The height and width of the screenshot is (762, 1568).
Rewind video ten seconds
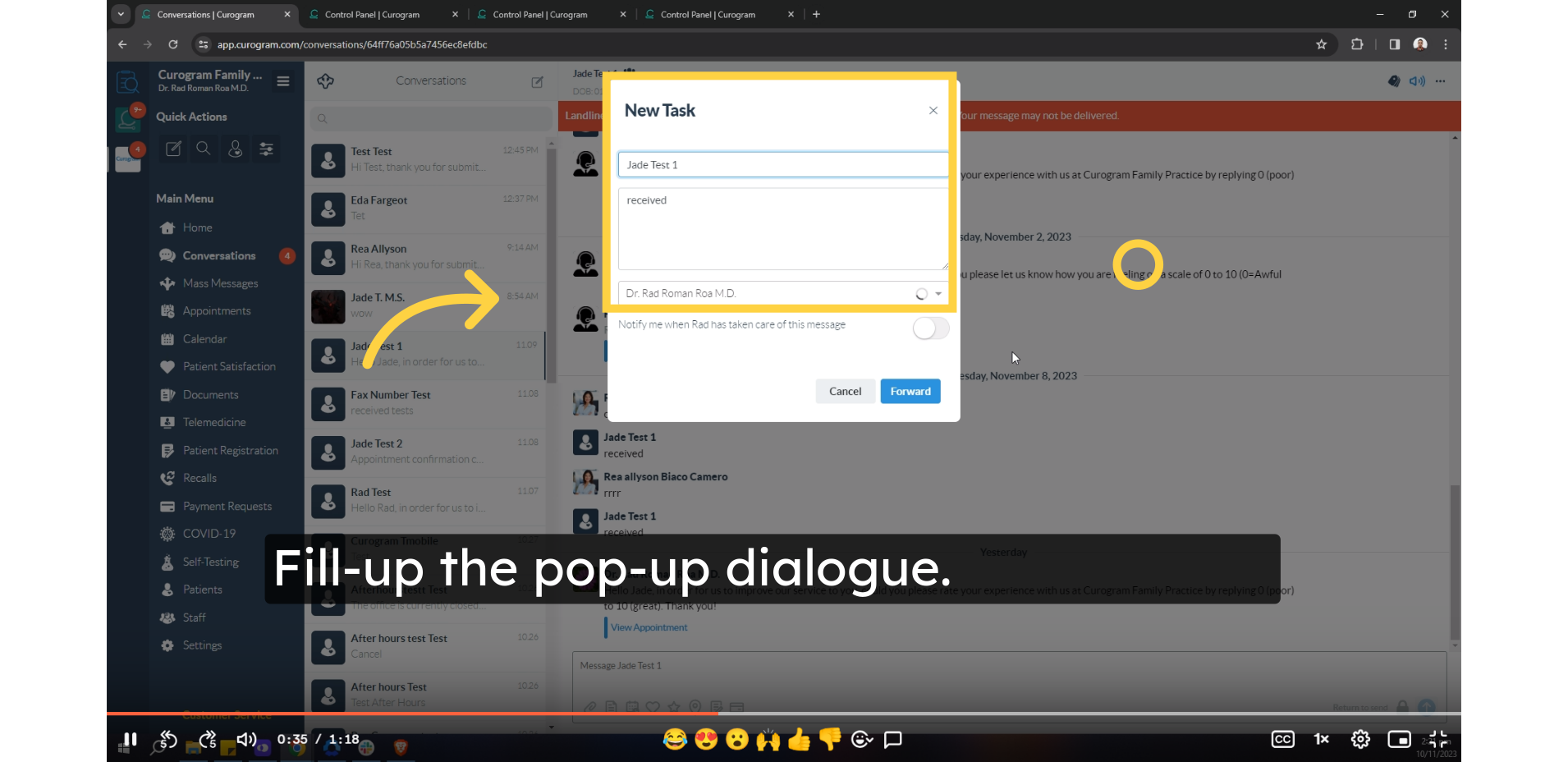click(167, 739)
